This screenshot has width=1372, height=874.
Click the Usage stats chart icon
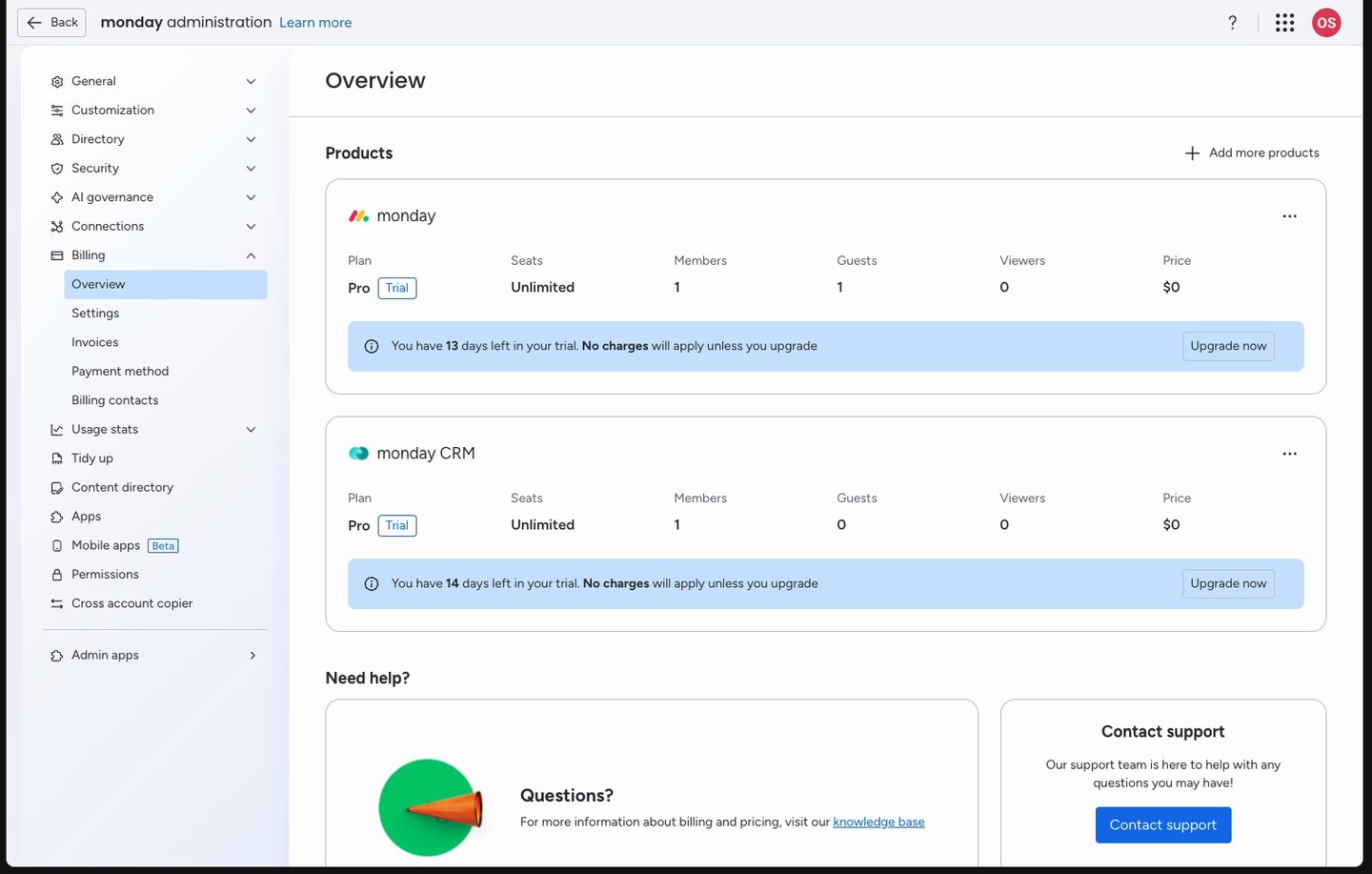(x=57, y=430)
